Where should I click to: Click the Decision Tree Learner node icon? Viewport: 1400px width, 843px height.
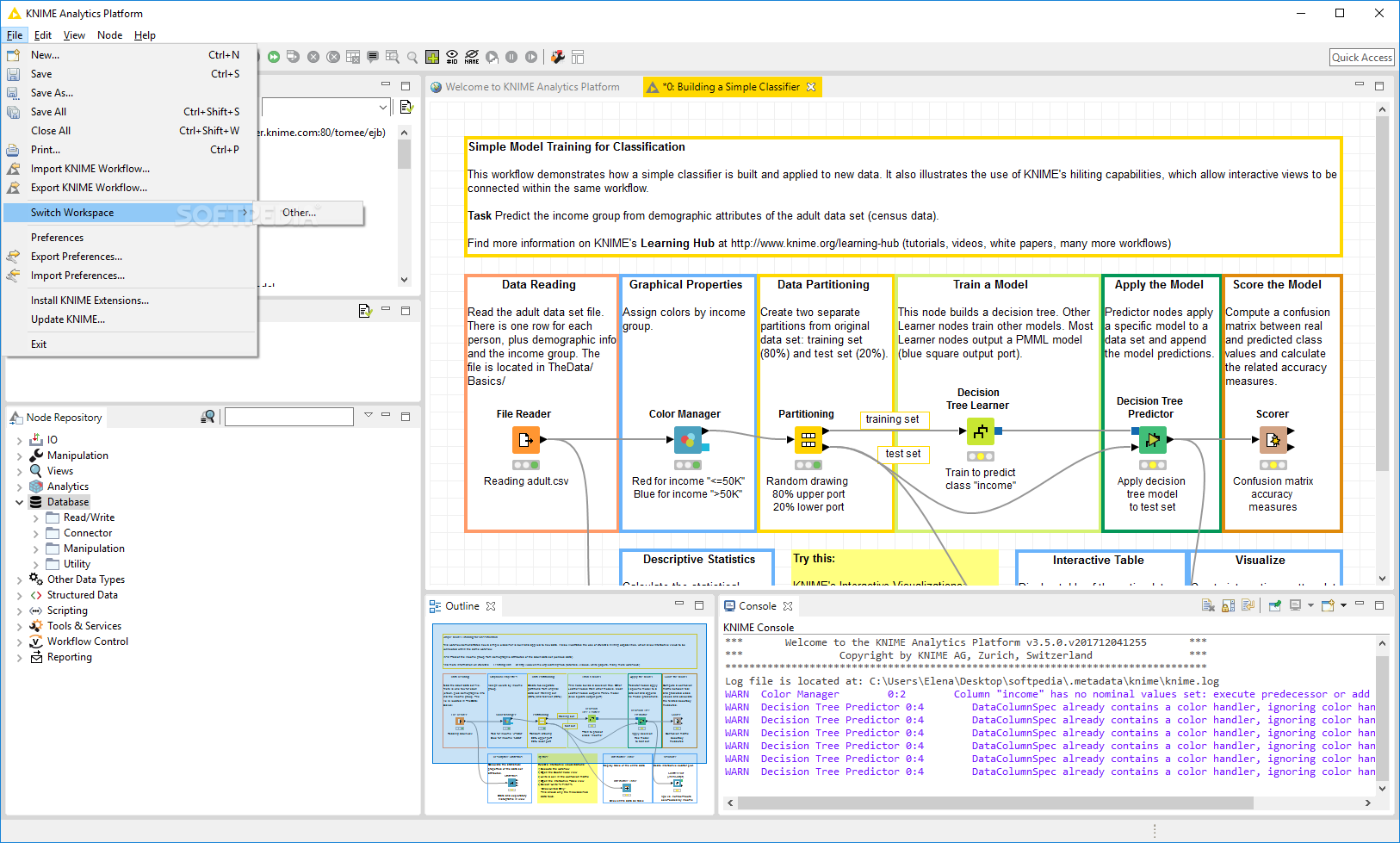point(980,431)
